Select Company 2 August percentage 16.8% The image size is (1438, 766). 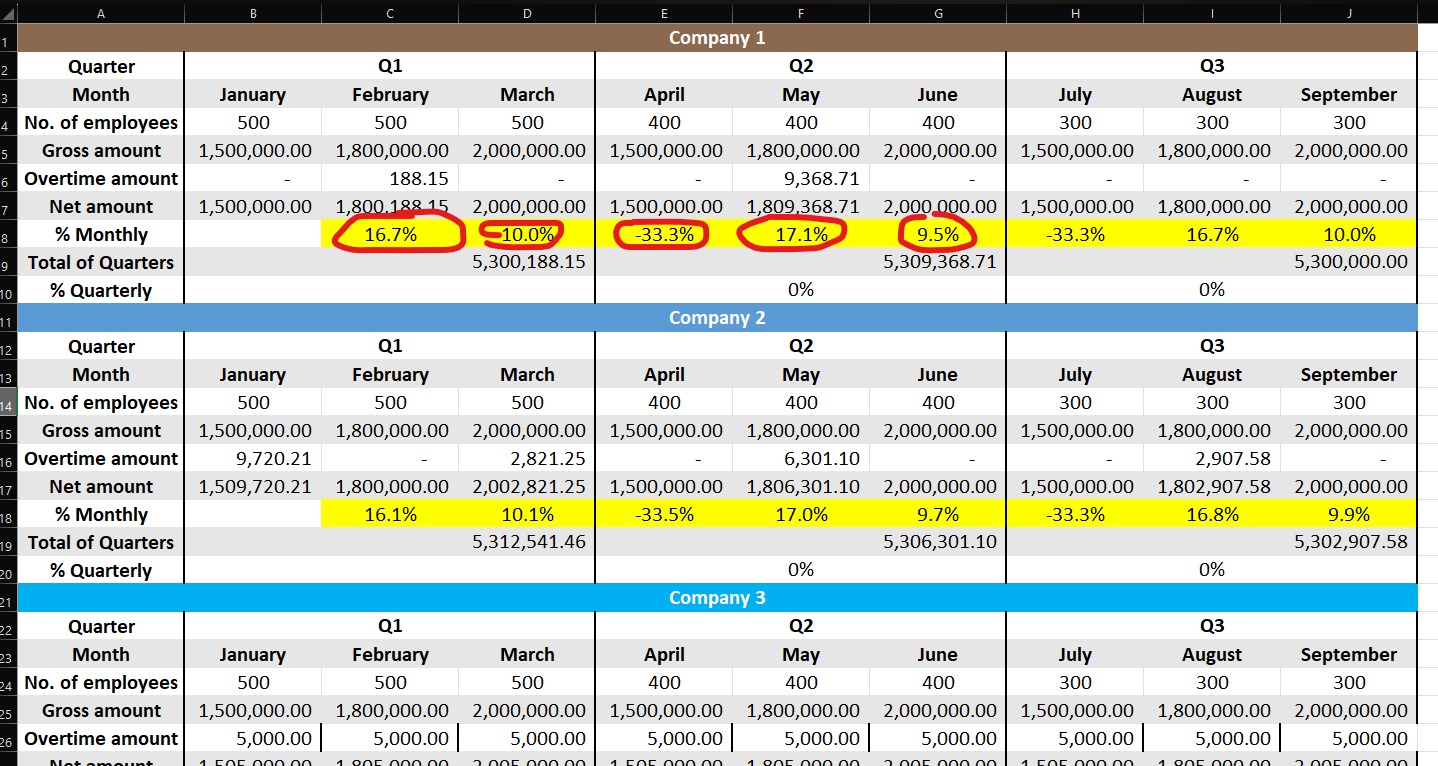coord(1212,515)
